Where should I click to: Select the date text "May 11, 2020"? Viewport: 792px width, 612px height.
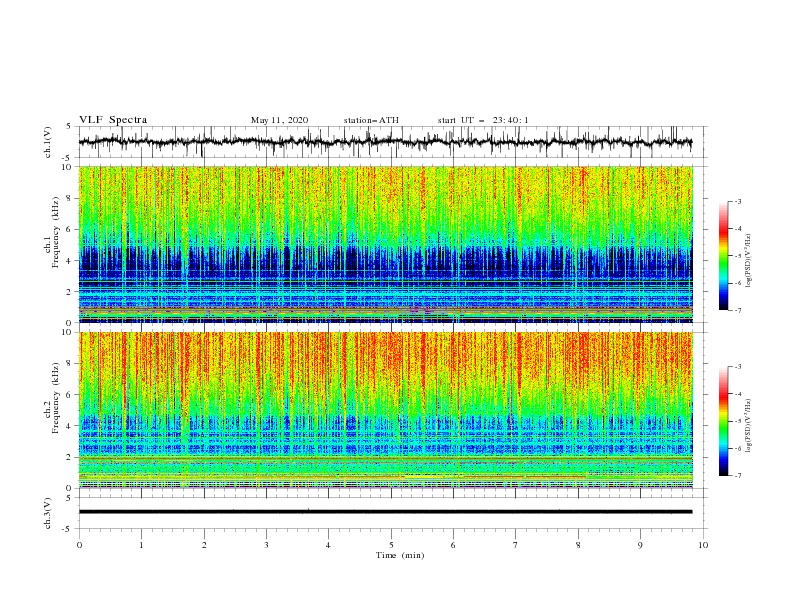tap(279, 120)
